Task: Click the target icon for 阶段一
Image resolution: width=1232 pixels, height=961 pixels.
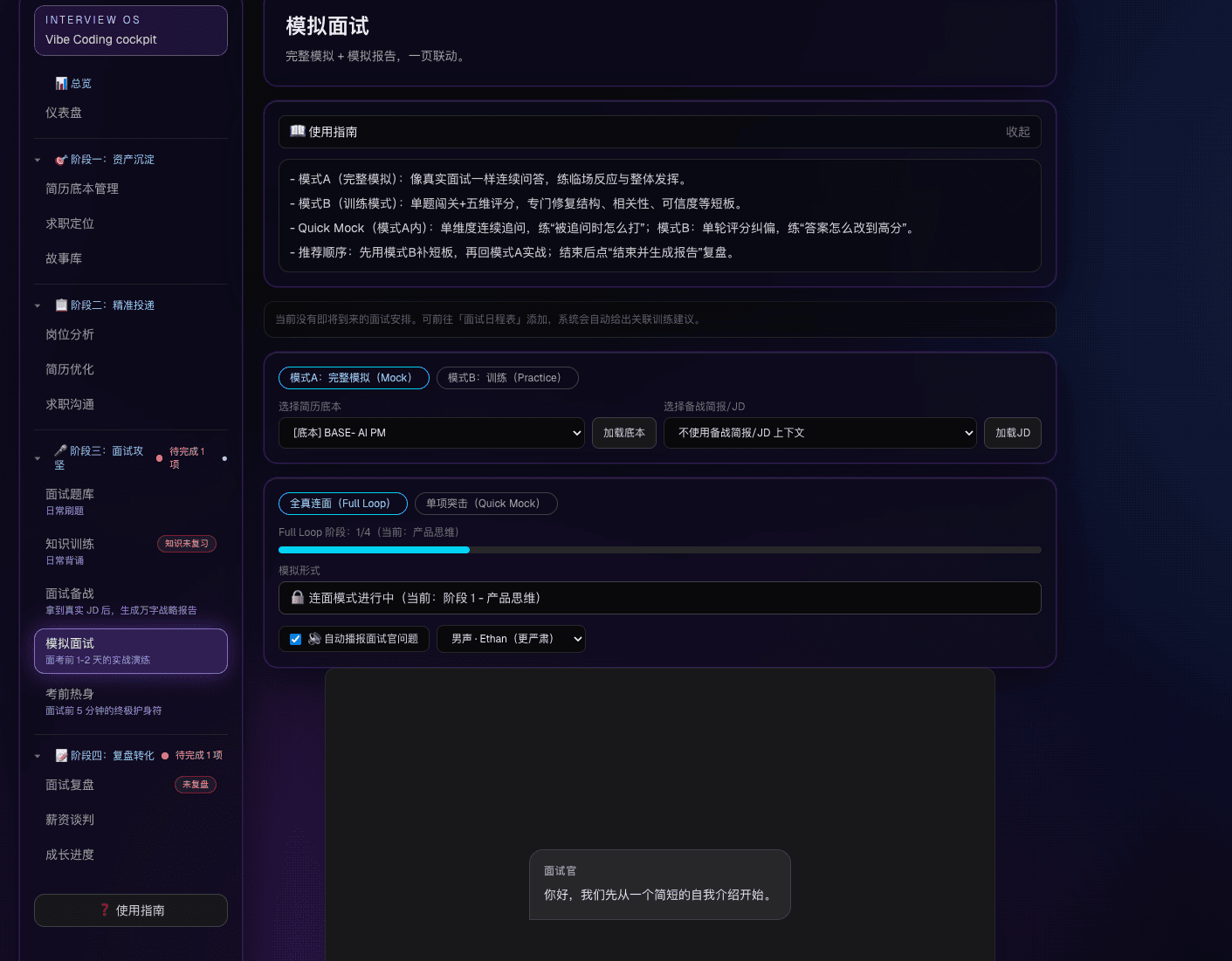Action: click(x=61, y=160)
